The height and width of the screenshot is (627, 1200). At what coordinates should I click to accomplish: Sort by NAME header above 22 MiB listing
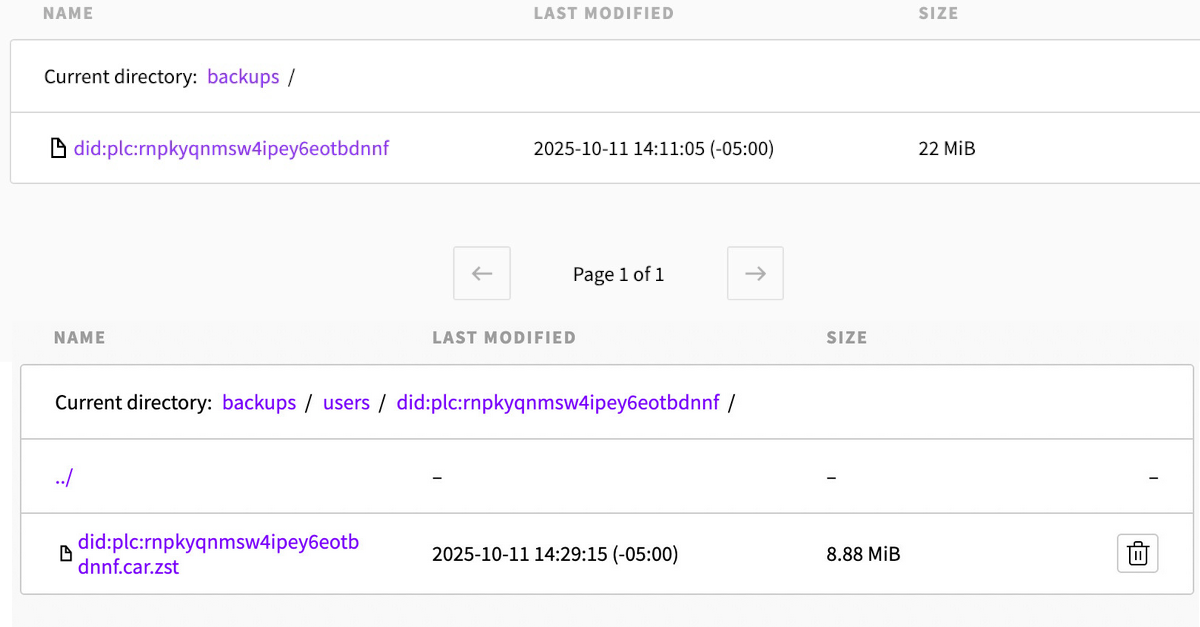click(73, 14)
